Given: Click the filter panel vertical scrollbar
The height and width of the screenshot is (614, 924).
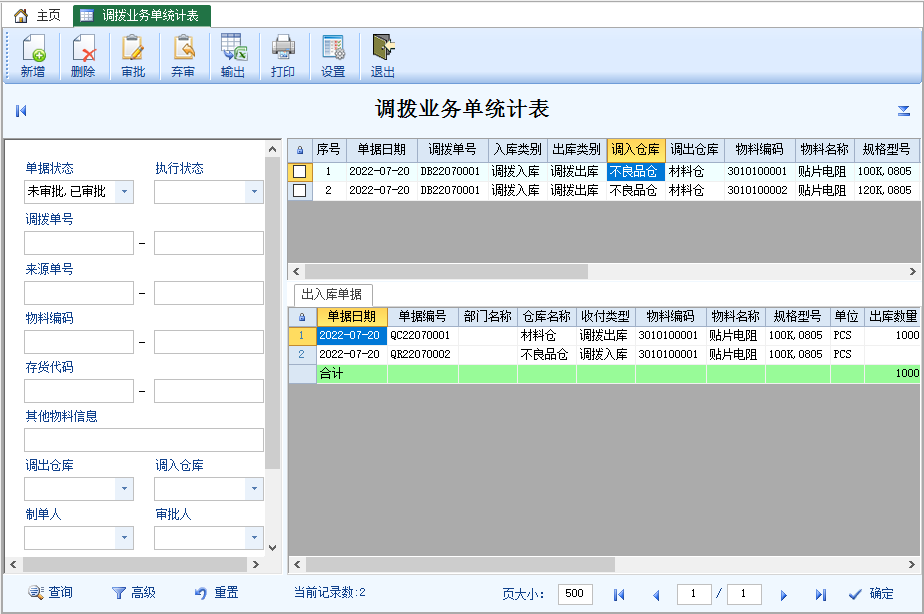Looking at the screenshot, I should click(x=272, y=312).
